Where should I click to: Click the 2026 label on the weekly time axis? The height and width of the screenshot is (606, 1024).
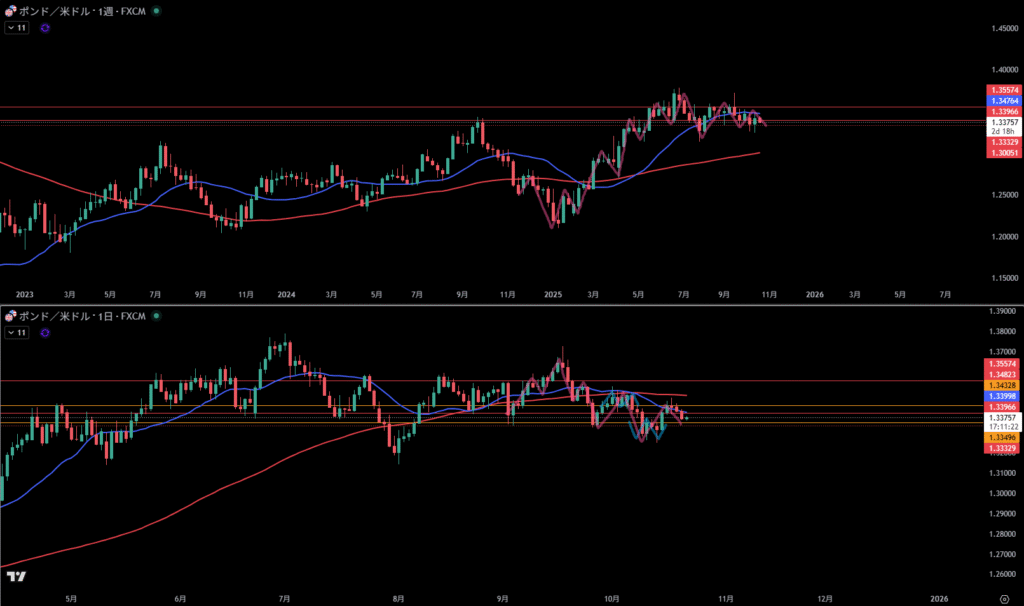(814, 295)
